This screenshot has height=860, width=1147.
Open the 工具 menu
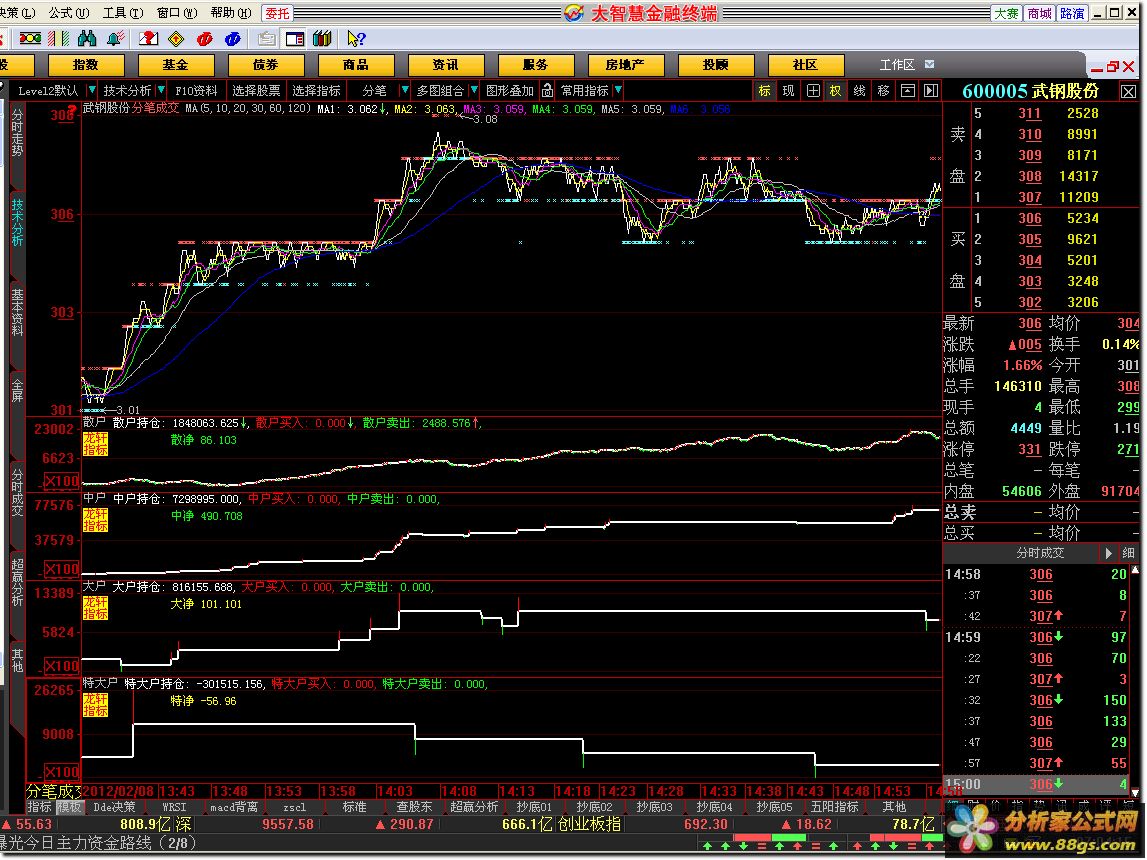pos(123,12)
